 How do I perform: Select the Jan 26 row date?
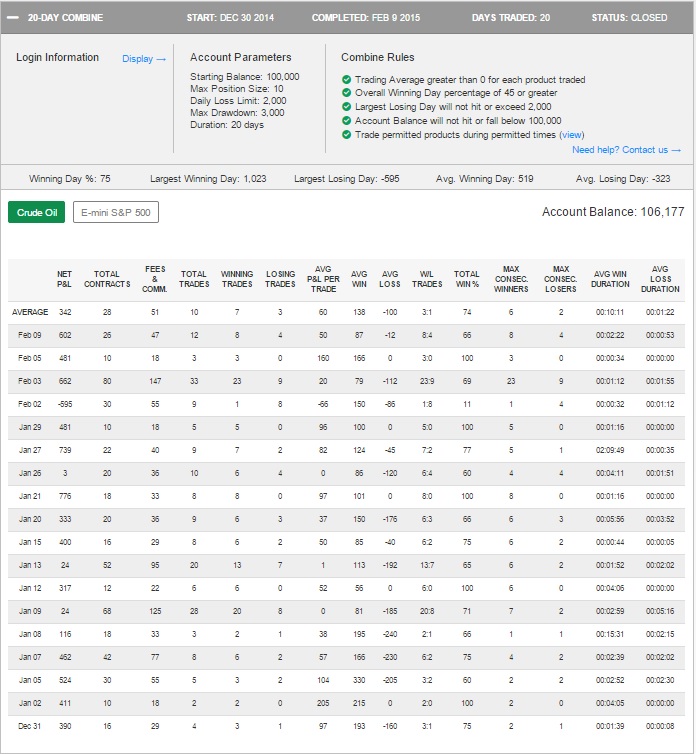tap(30, 473)
